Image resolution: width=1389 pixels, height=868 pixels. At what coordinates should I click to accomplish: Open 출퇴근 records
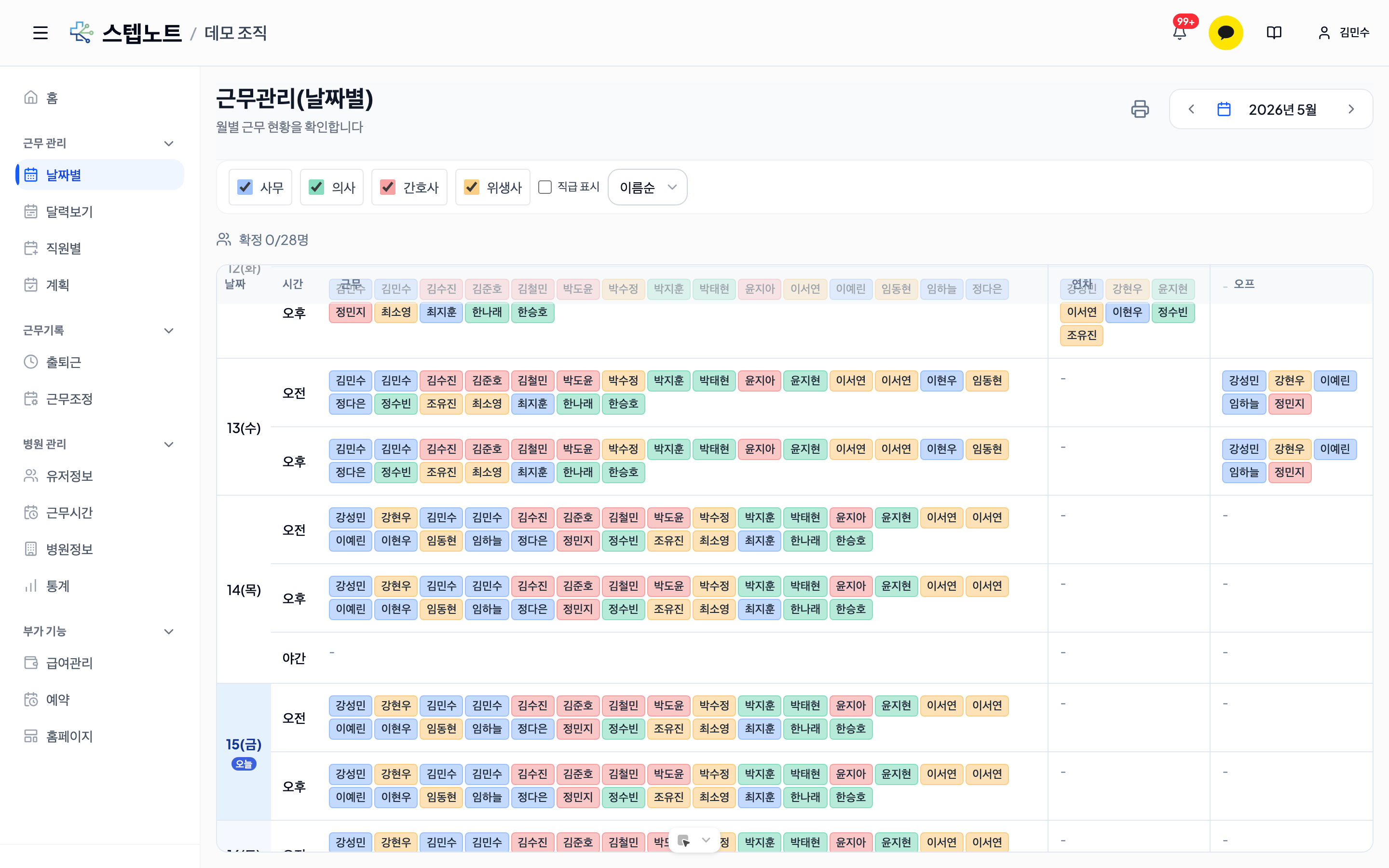[x=100, y=362]
